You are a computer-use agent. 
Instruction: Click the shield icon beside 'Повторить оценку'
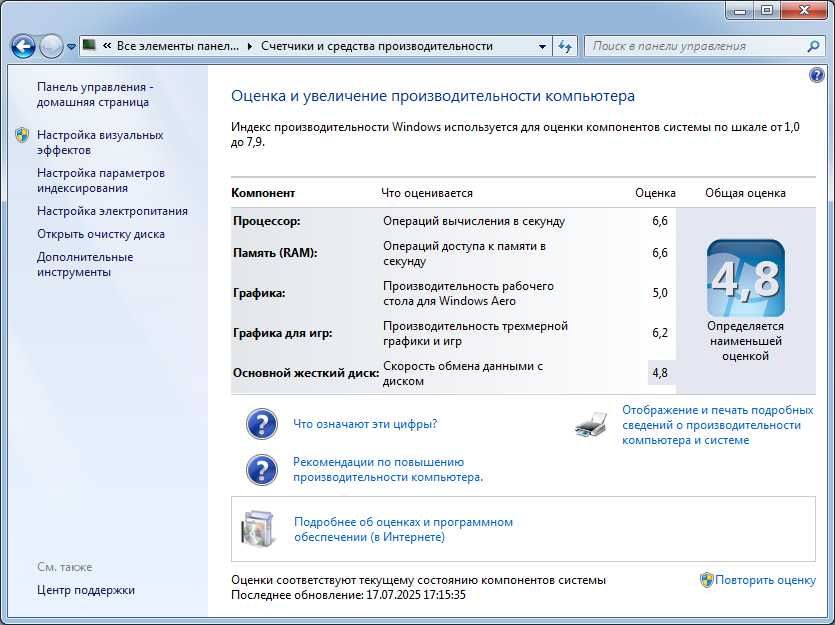pyautogui.click(x=706, y=580)
